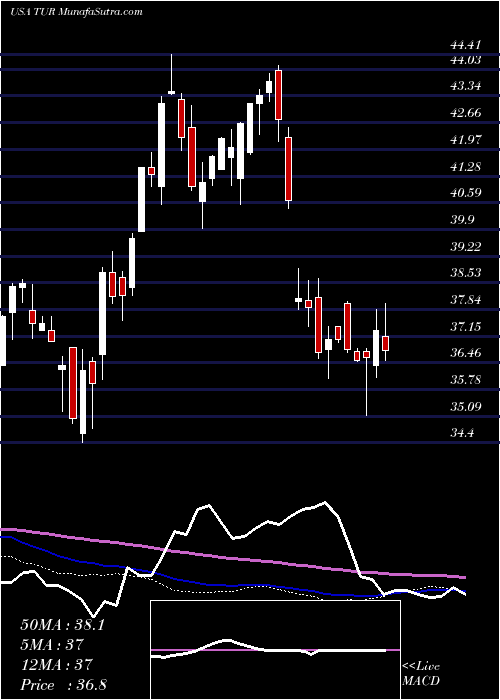Click the 44.03 price label
The height and width of the screenshot is (700, 500).
click(466, 59)
